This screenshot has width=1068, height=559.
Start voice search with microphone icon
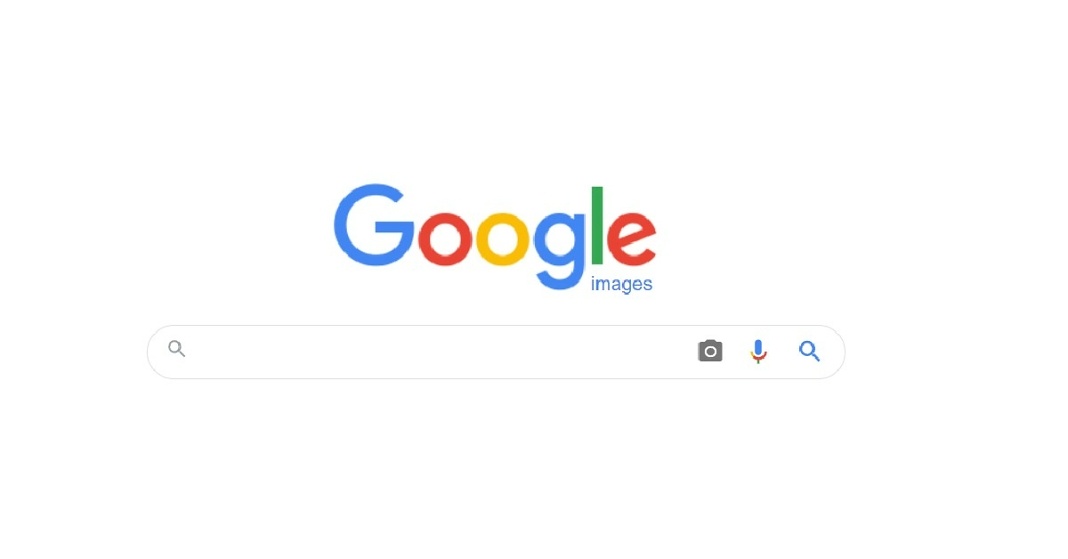click(758, 351)
